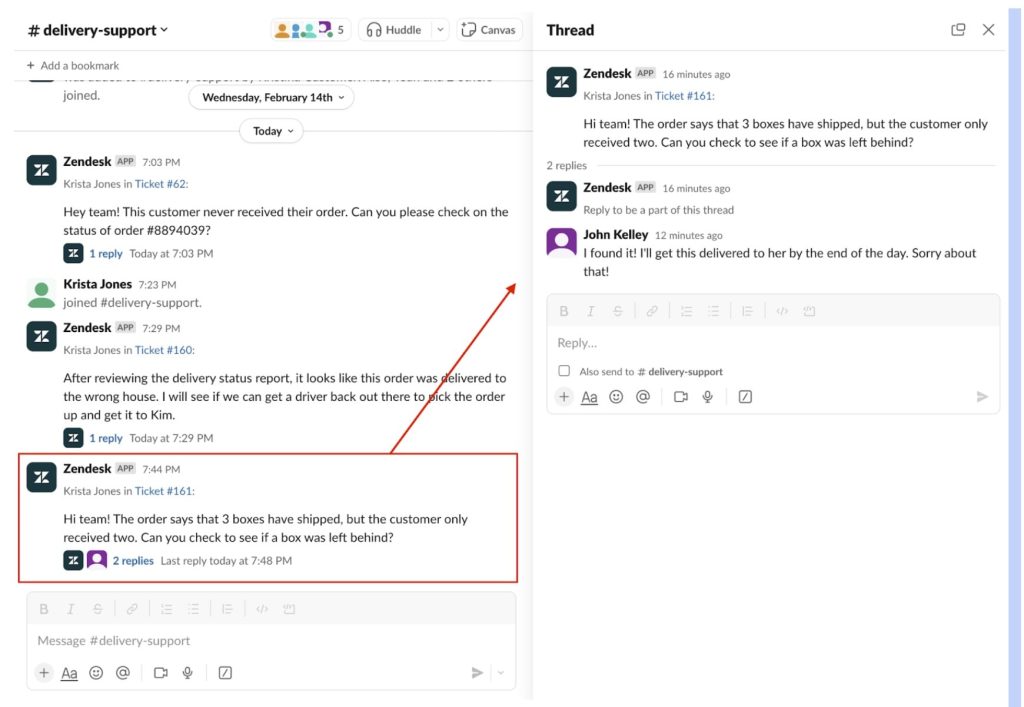Screen dimensions: 1024x707
Task: Open emoji picker in channel composer
Action: (96, 672)
